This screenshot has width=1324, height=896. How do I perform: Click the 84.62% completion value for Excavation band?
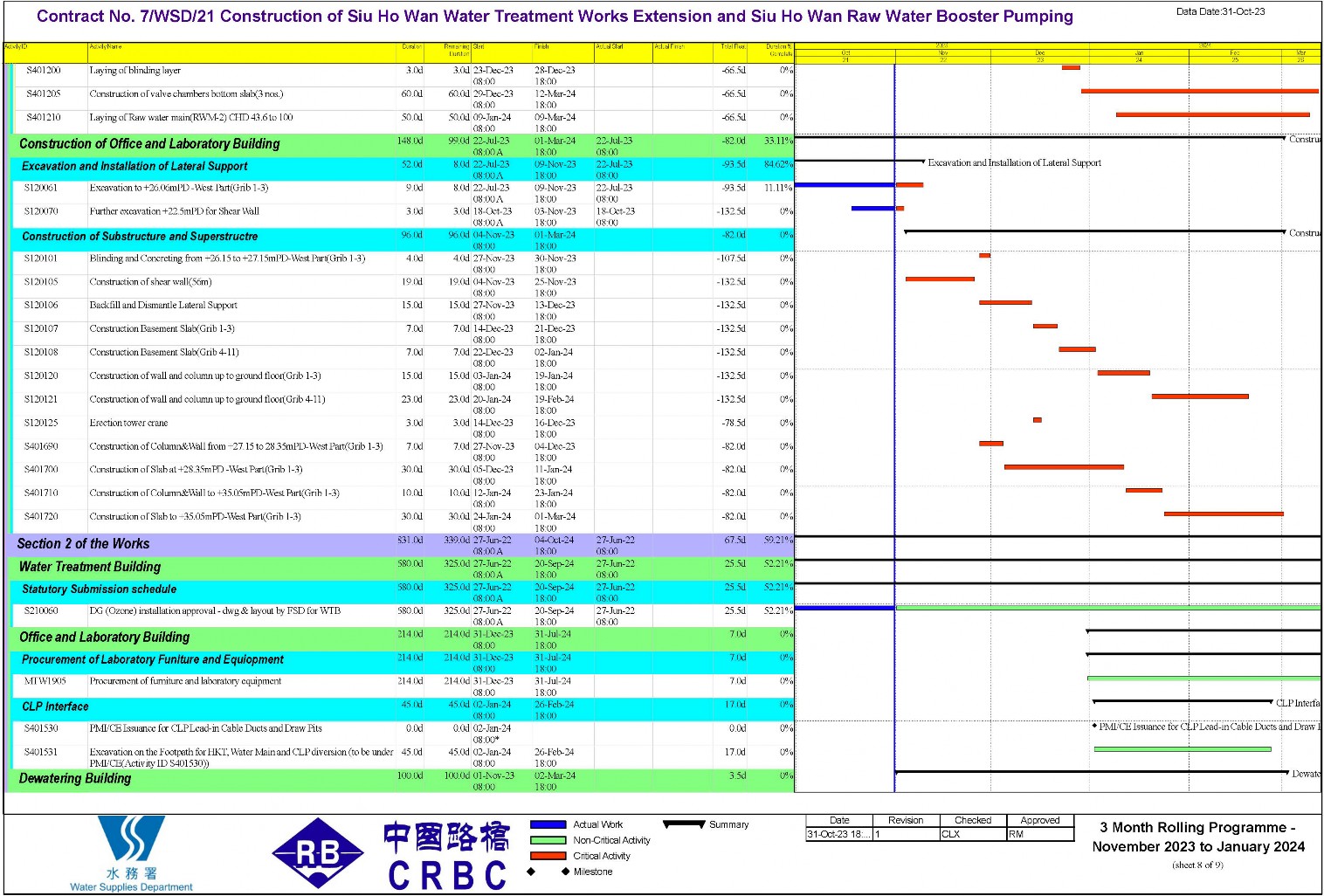coord(778,164)
